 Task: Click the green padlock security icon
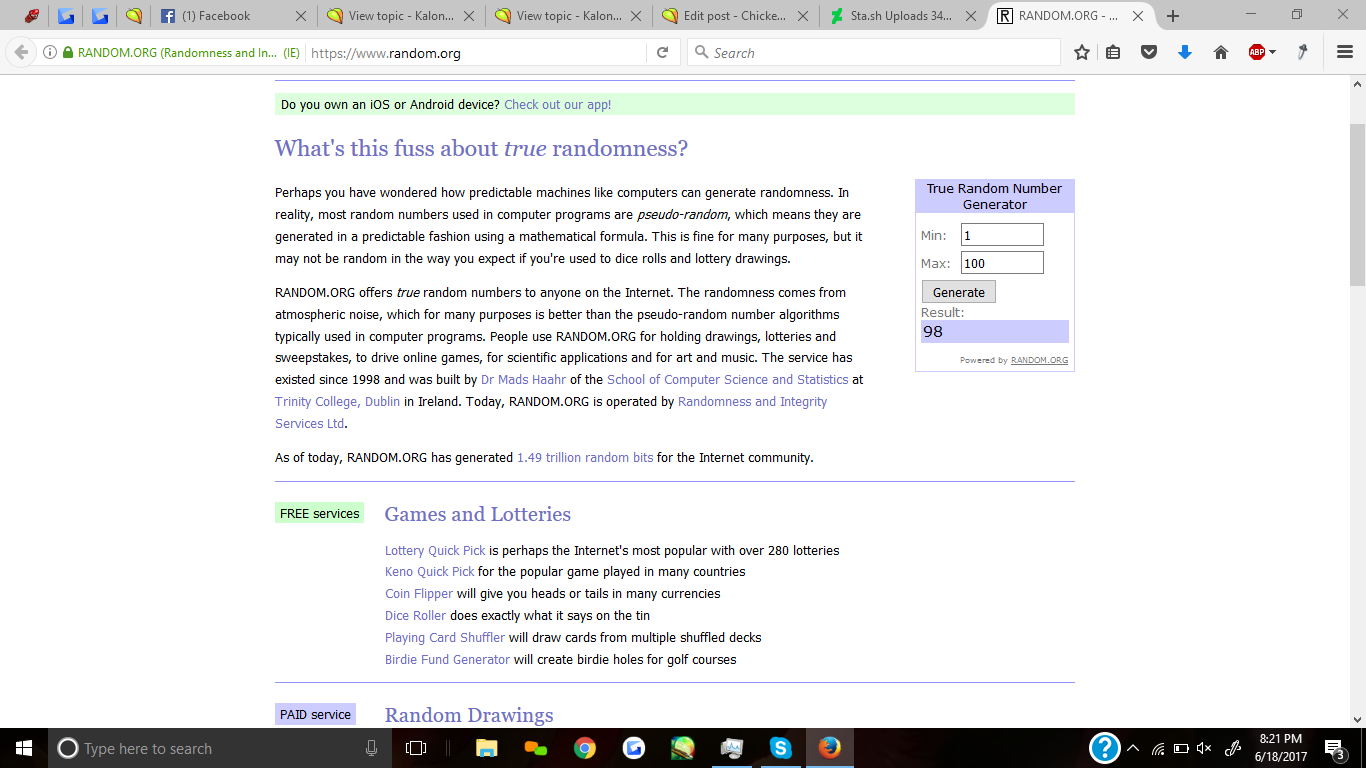point(67,53)
